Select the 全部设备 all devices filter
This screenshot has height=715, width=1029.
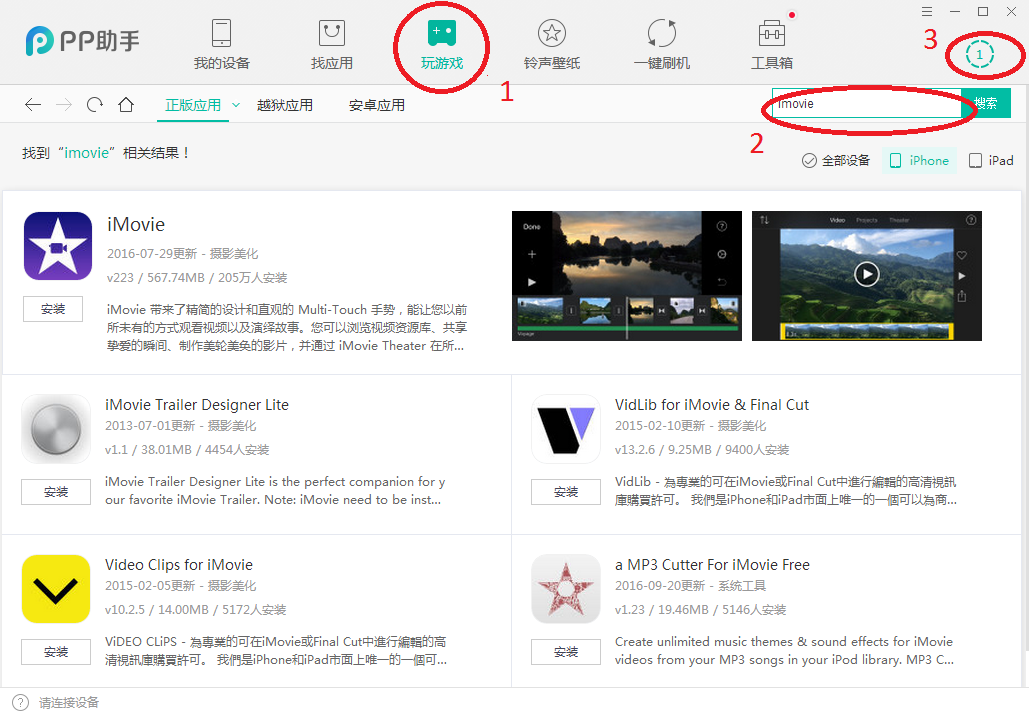(836, 161)
